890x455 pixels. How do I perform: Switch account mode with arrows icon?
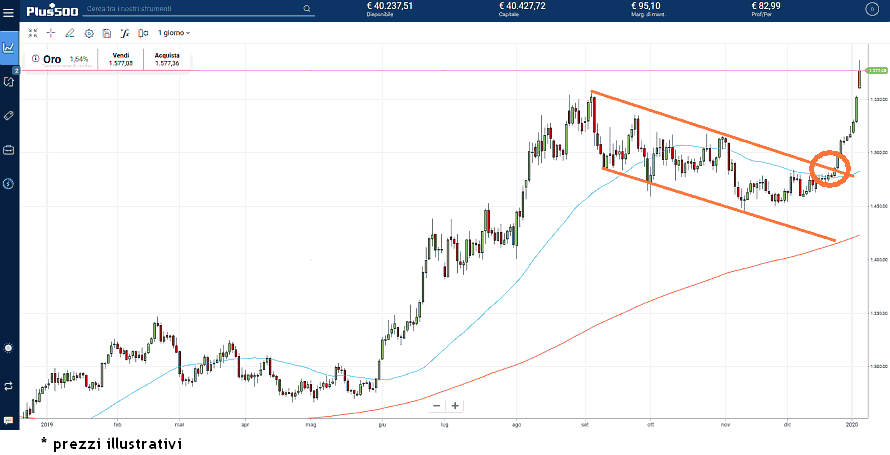coord(9,385)
